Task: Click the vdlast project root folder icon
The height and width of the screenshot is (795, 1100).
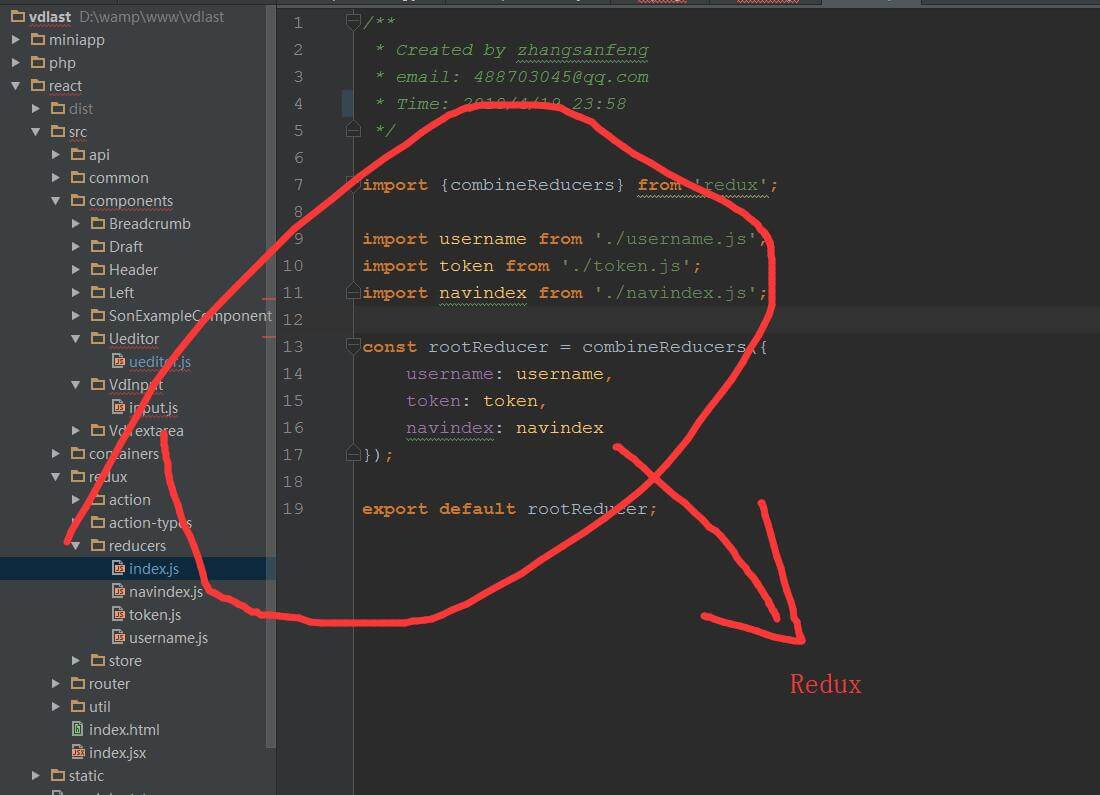Action: click(17, 17)
